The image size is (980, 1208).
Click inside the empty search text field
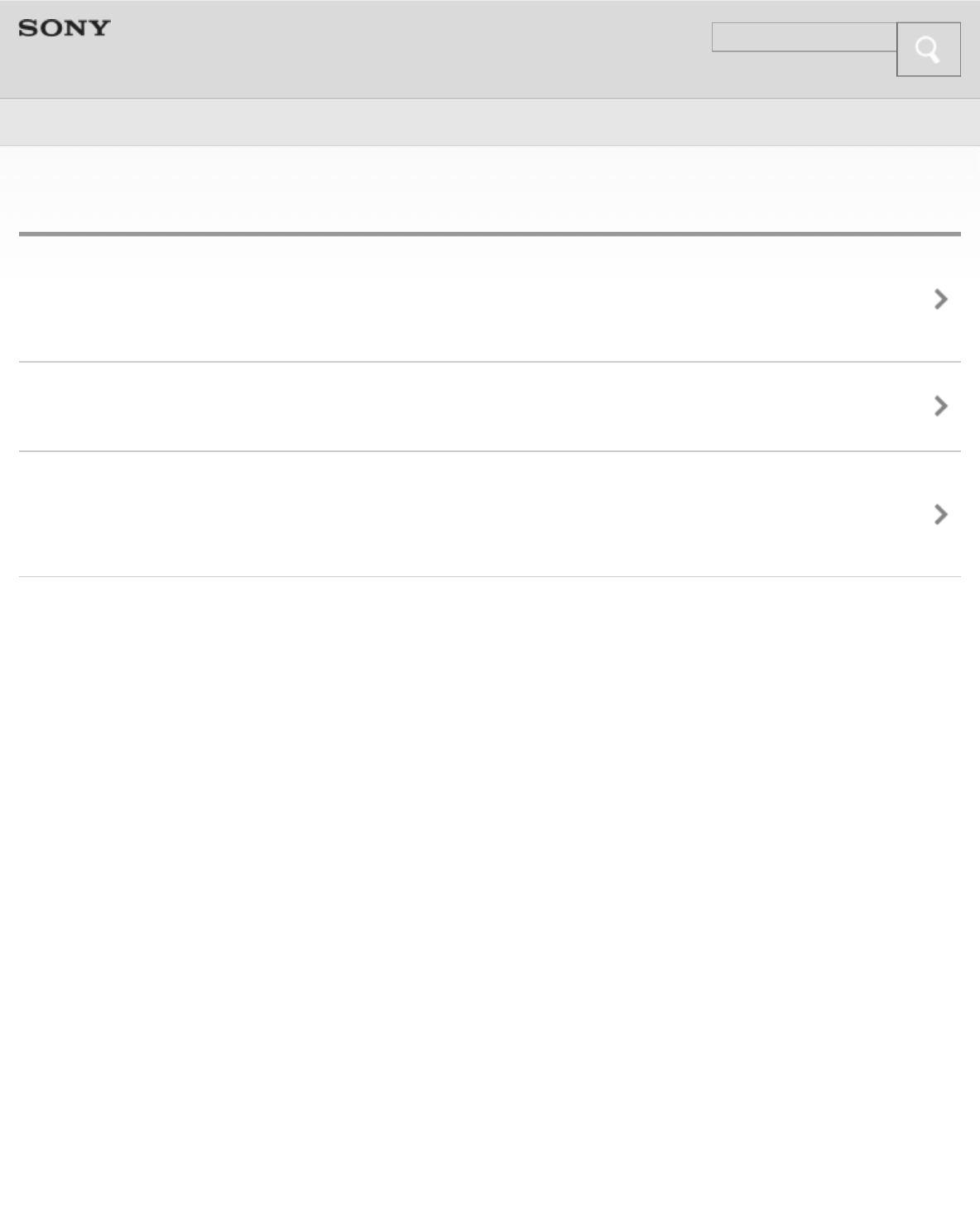tap(804, 37)
